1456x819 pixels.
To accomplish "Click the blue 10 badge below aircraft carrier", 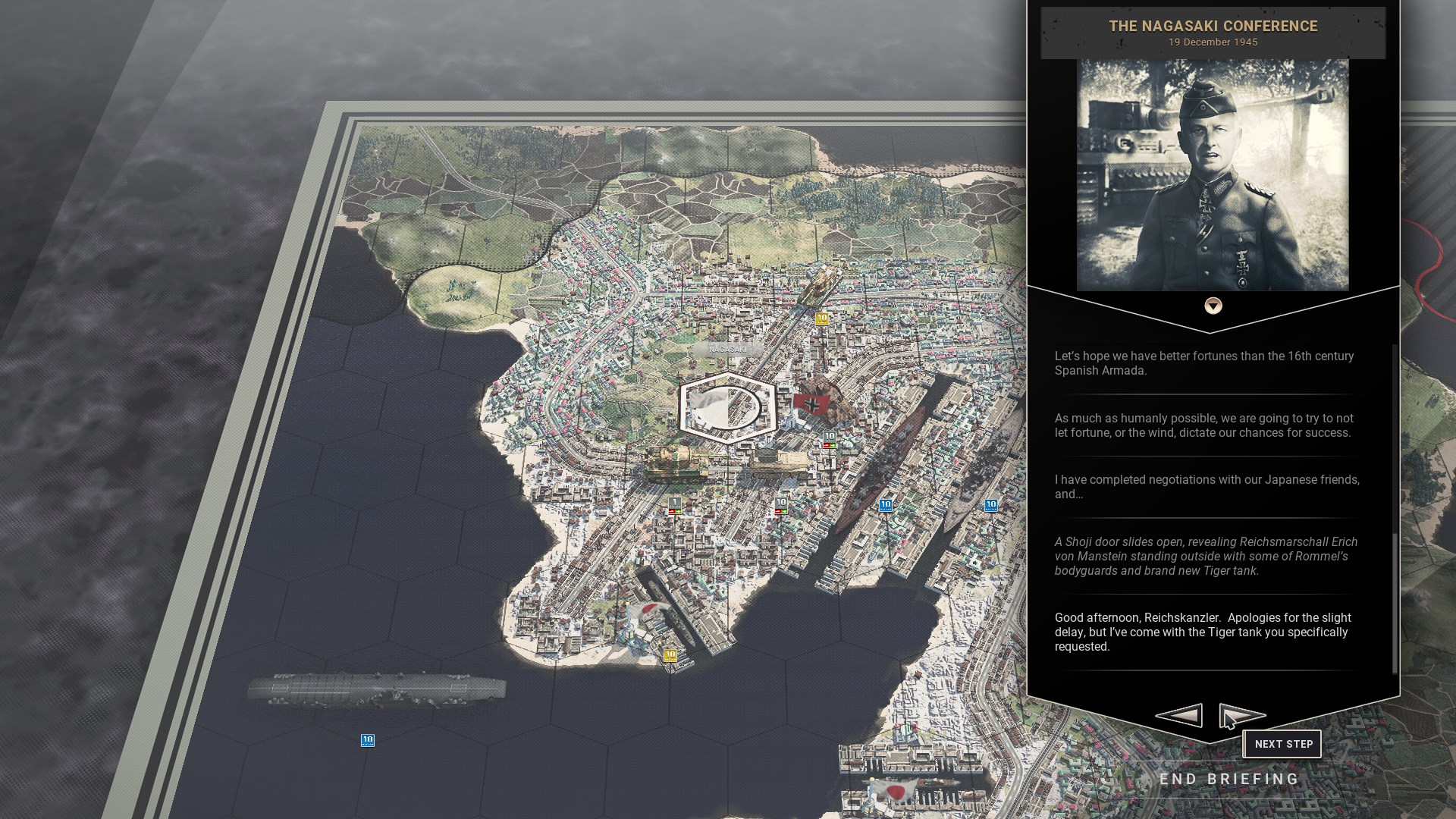I will pyautogui.click(x=368, y=740).
